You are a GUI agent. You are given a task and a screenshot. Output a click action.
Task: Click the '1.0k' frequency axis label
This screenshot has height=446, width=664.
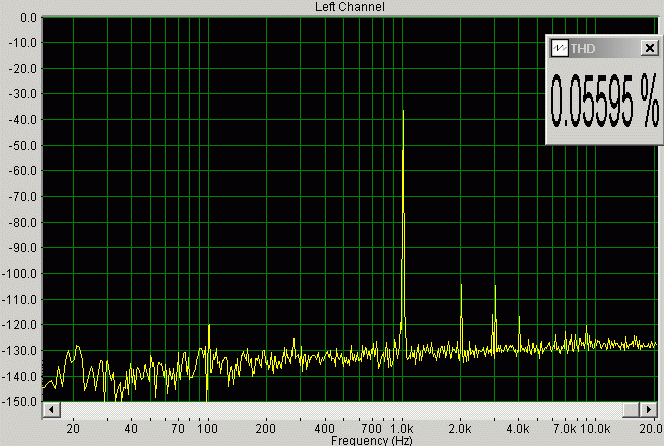[x=401, y=429]
